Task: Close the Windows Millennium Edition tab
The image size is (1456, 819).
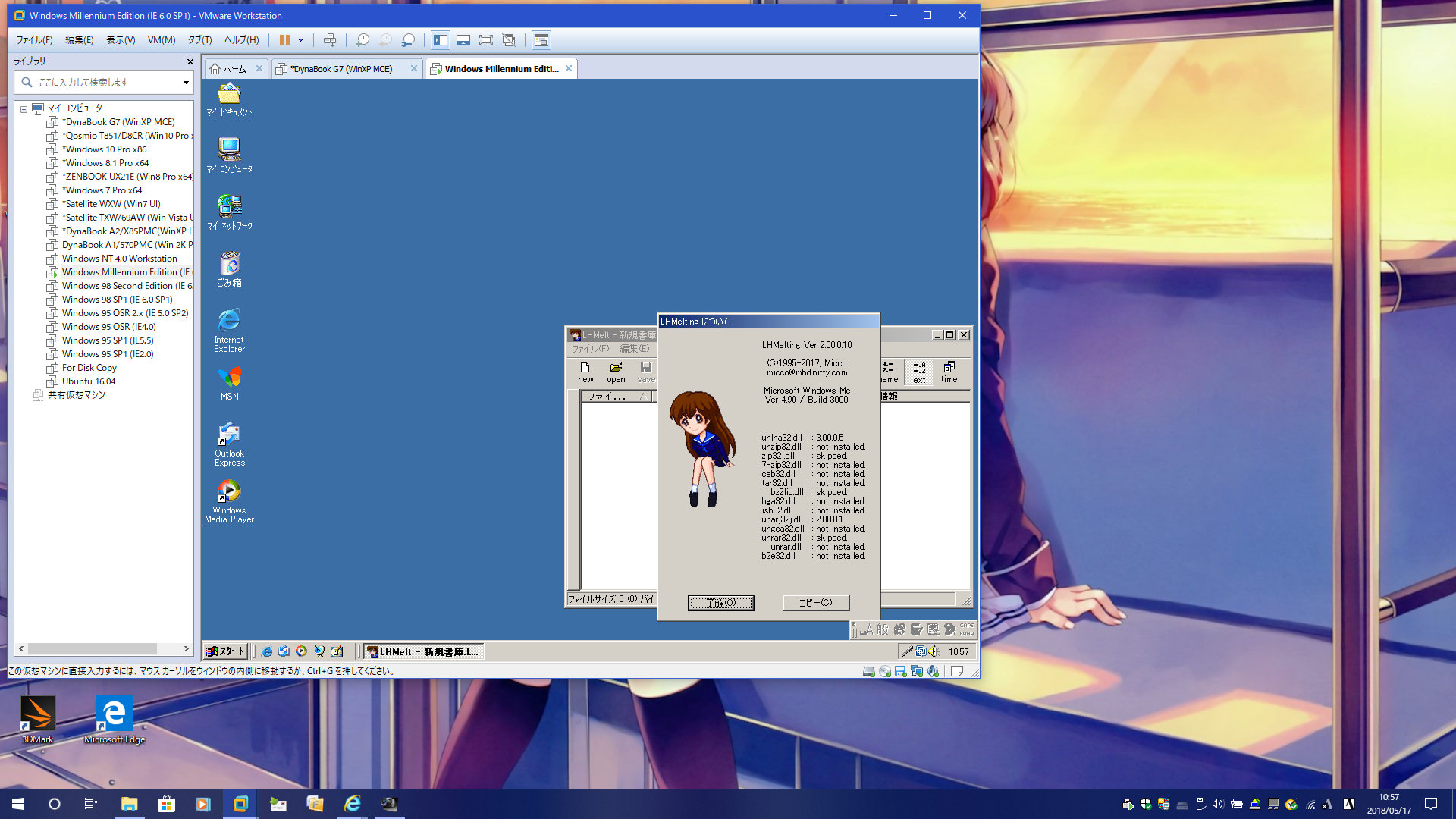Action: tap(569, 68)
